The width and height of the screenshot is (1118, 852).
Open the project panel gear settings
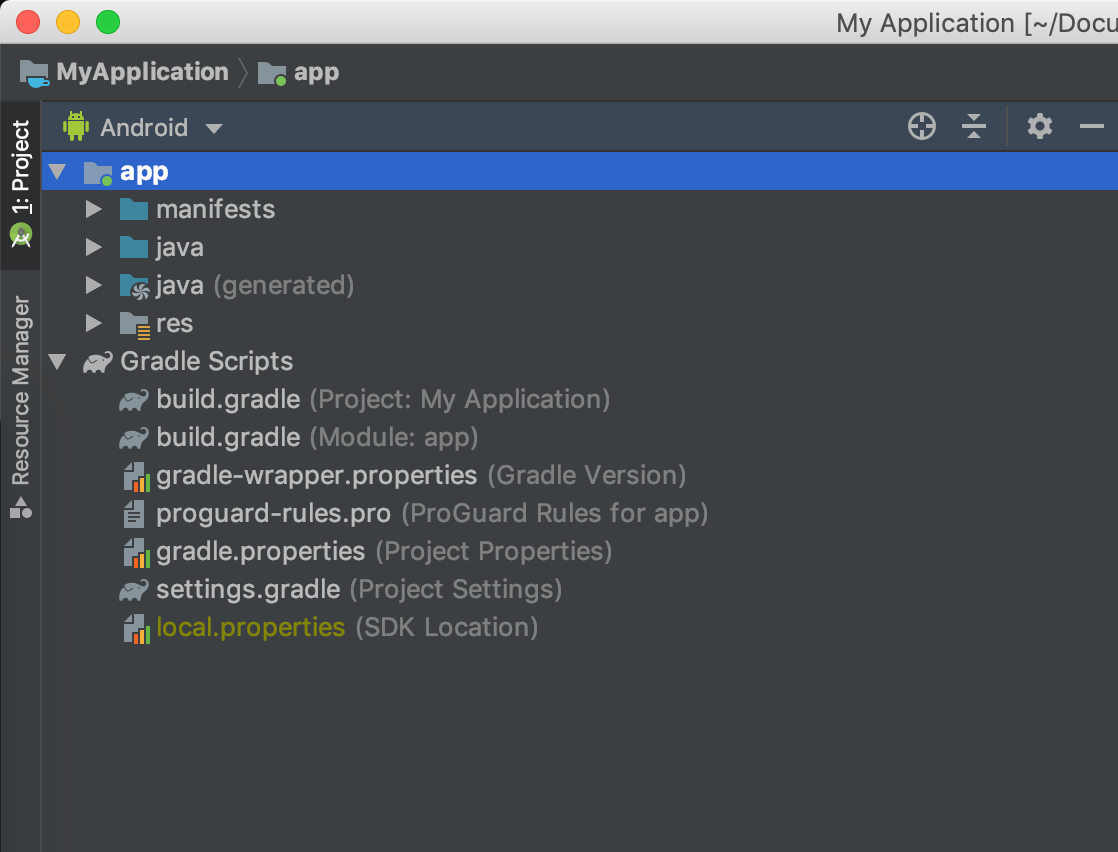coord(1040,127)
